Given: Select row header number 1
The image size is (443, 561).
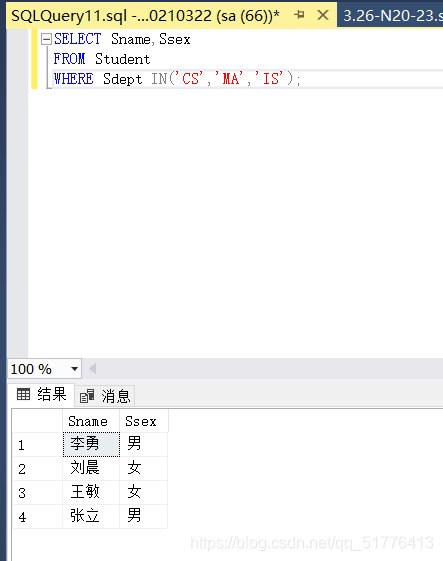Looking at the screenshot, I should (x=38, y=445).
